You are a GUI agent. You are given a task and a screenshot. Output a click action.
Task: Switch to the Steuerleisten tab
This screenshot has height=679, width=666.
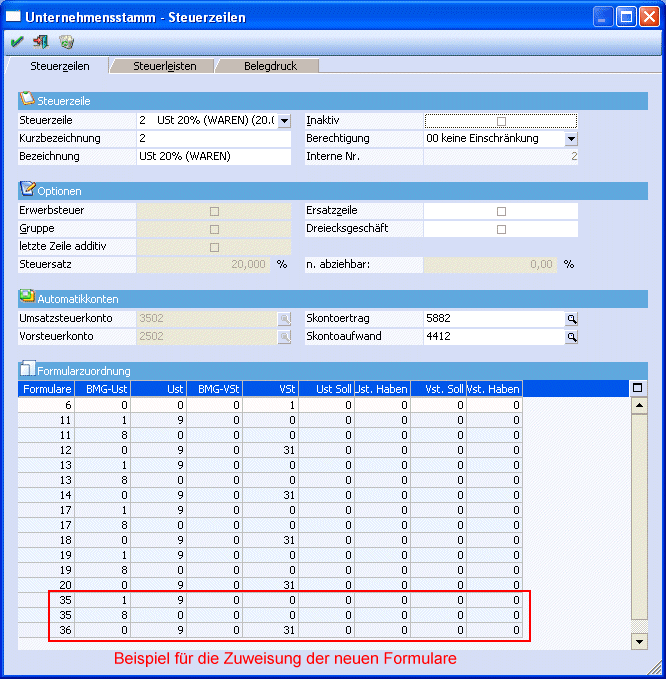165,66
